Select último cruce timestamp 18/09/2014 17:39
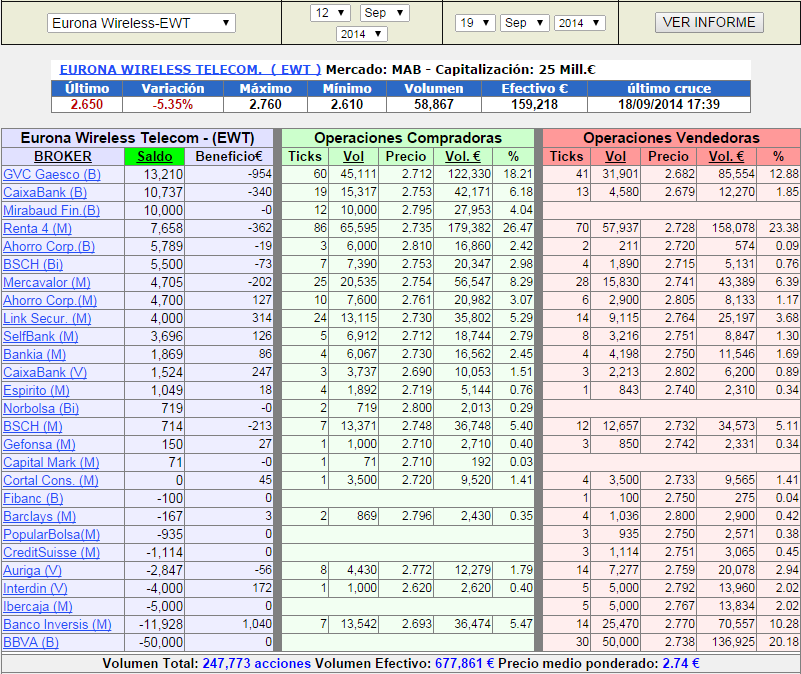801x674 pixels. pos(669,104)
